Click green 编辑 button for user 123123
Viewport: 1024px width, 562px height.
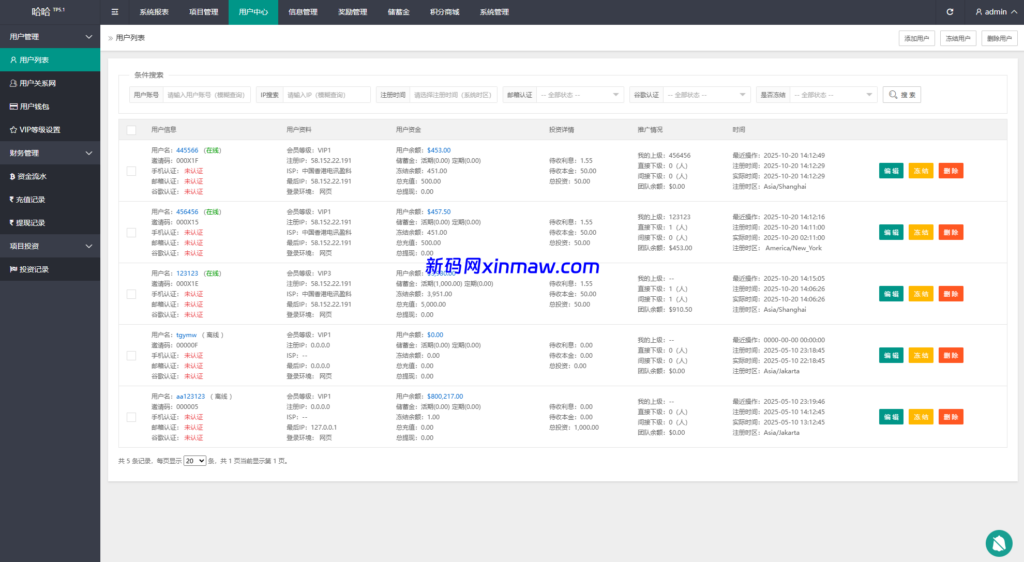tap(891, 294)
